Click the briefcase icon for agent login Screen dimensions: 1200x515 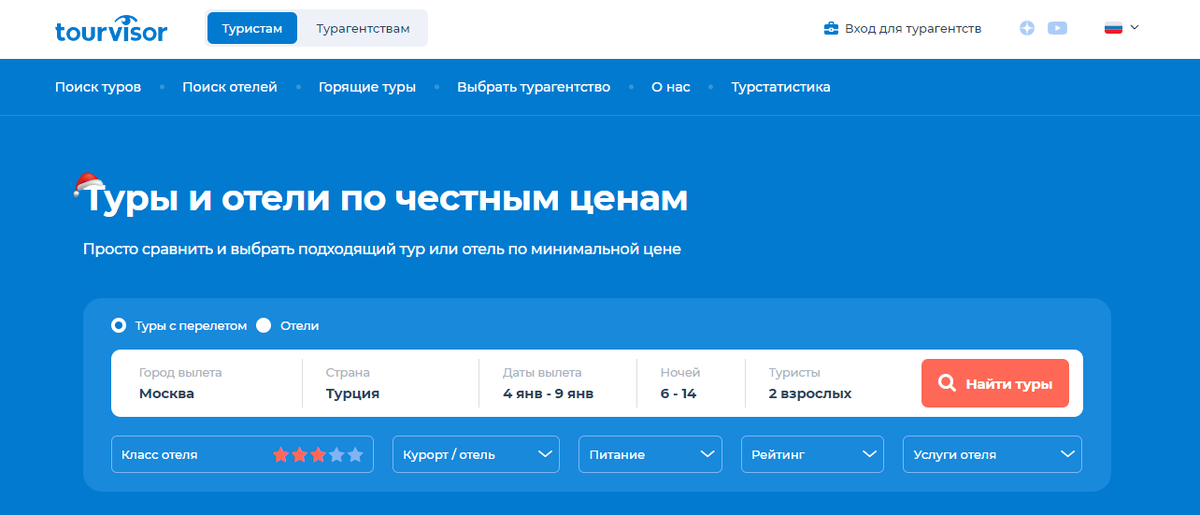830,28
